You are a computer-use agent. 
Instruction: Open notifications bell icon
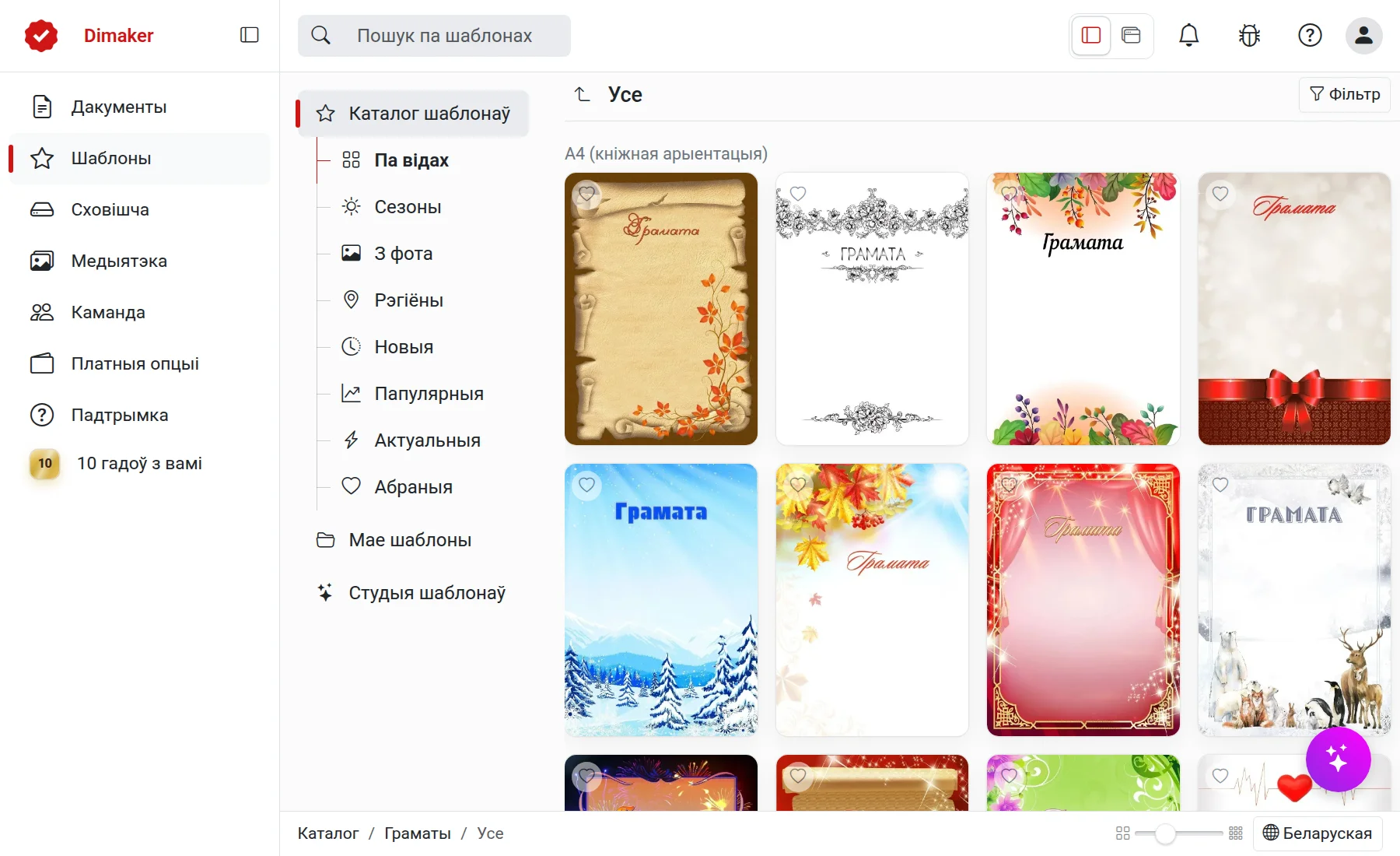[x=1188, y=35]
